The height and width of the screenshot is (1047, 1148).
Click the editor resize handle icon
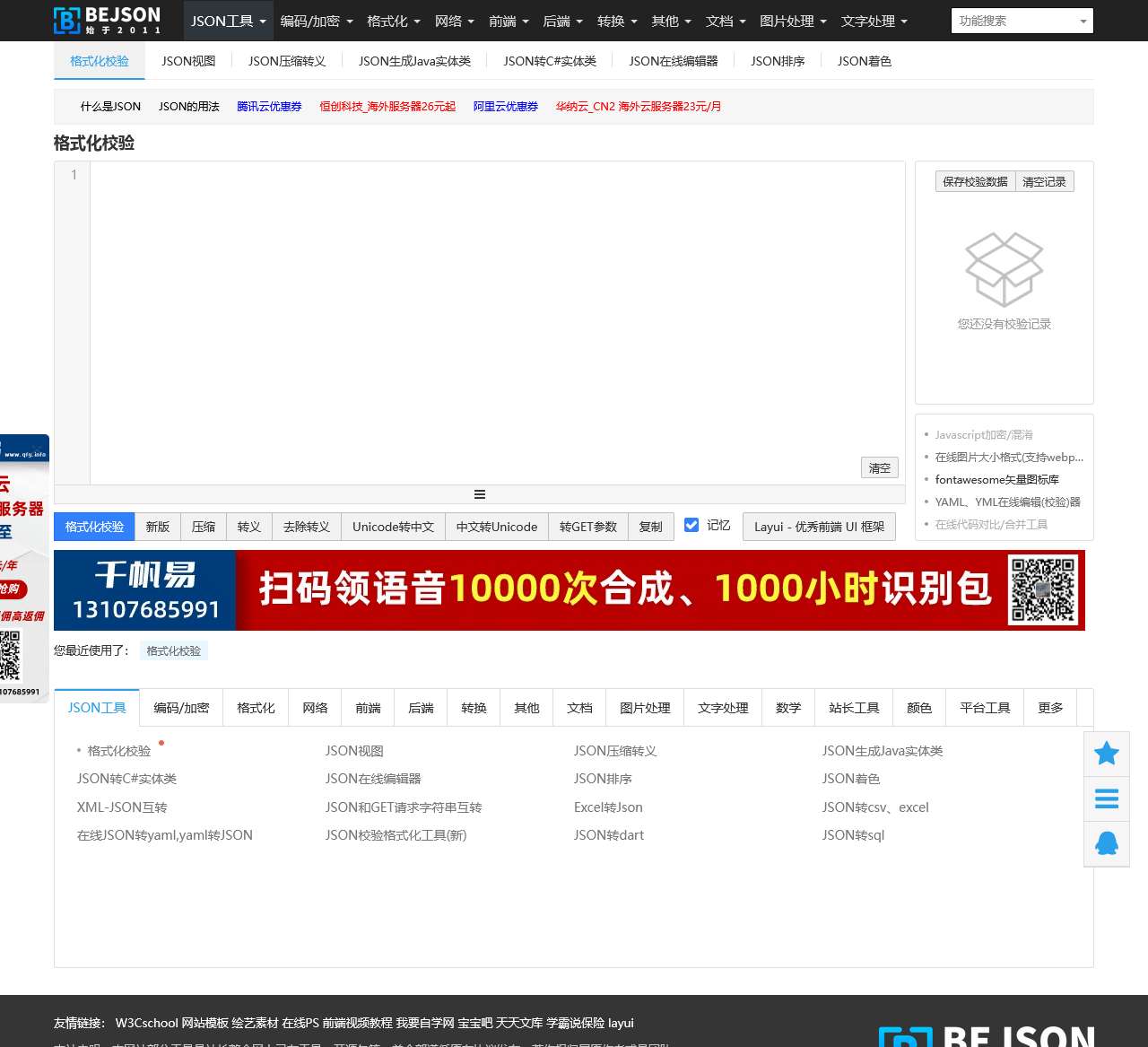[480, 494]
